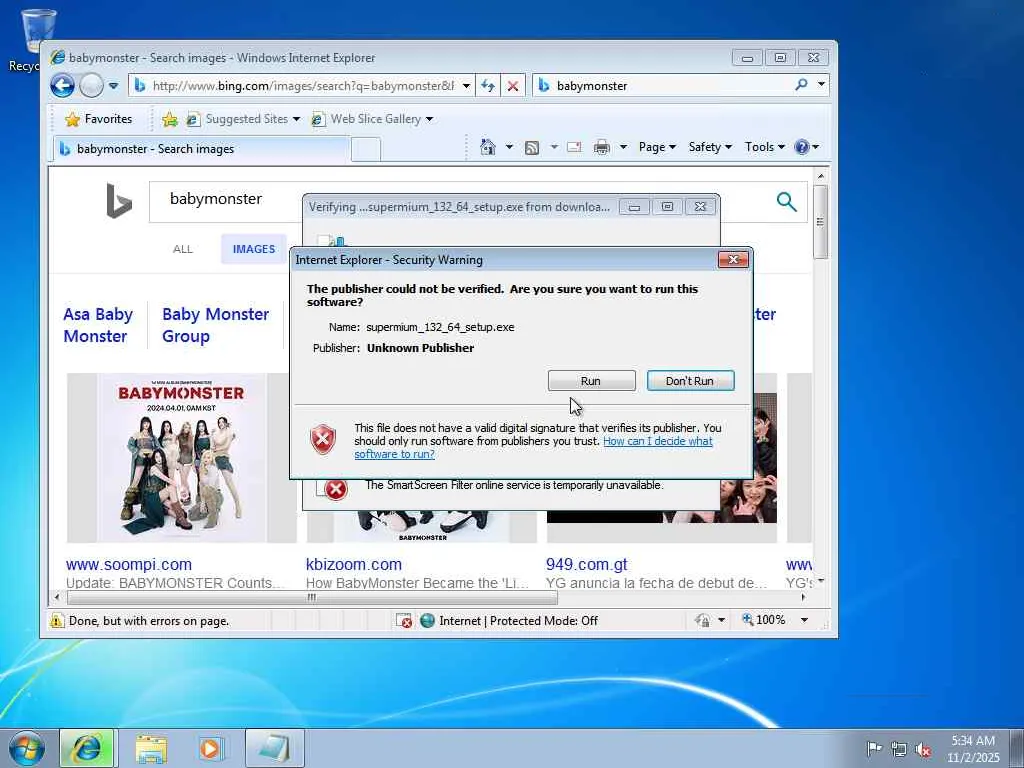
Task: Open the Tools menu
Action: pos(764,147)
